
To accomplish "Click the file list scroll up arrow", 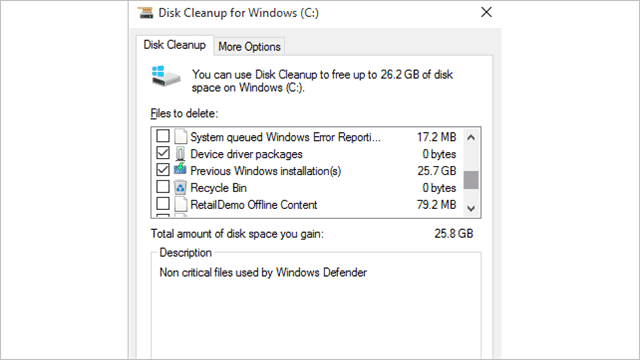I will coord(471,138).
